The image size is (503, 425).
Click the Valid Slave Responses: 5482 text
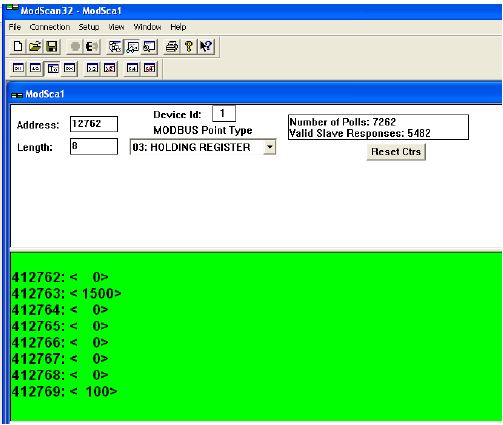(x=360, y=133)
